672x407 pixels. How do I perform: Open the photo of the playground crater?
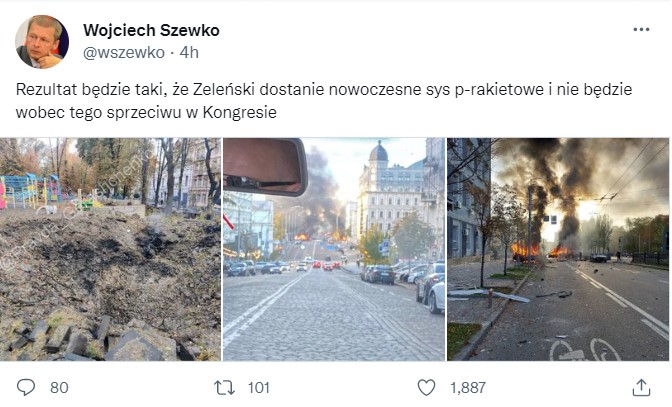pyautogui.click(x=110, y=249)
